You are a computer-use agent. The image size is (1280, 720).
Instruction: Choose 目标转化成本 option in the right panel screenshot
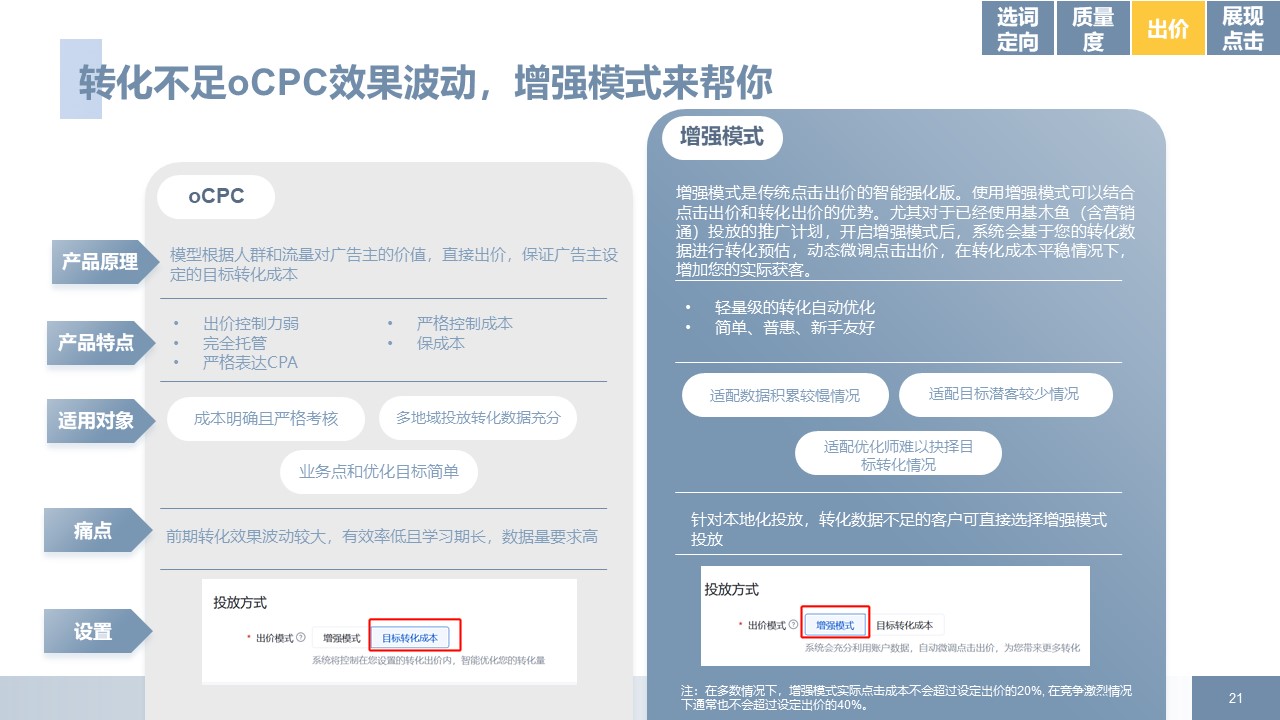904,625
